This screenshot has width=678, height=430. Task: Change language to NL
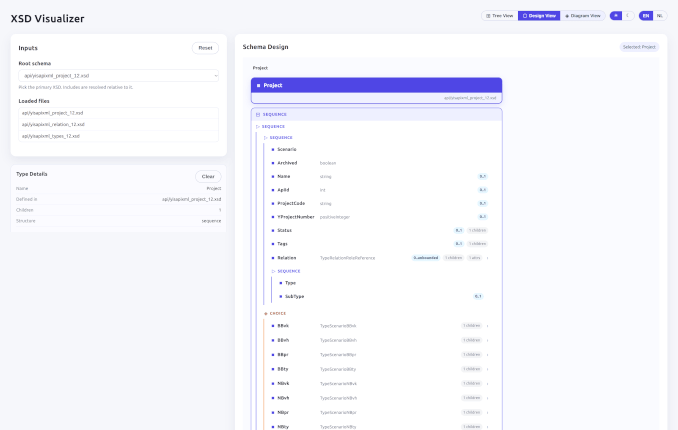659,16
